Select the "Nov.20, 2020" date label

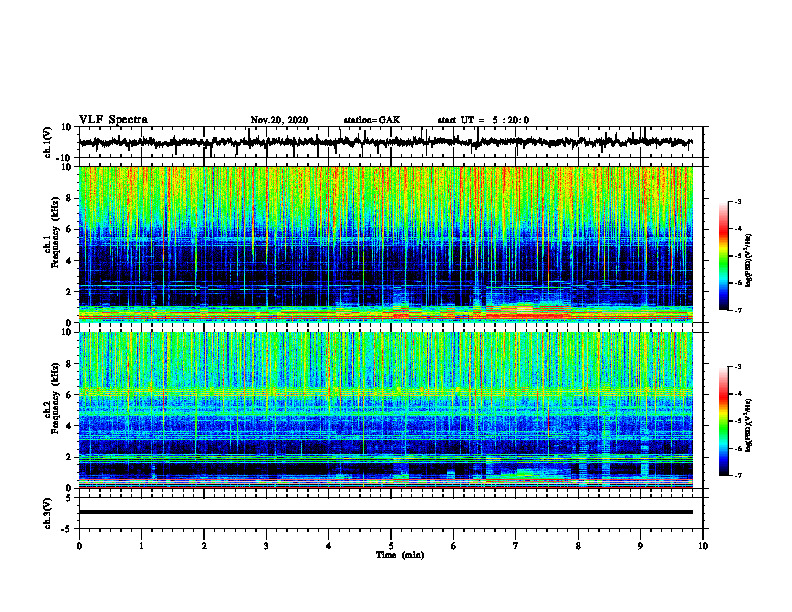(279, 120)
